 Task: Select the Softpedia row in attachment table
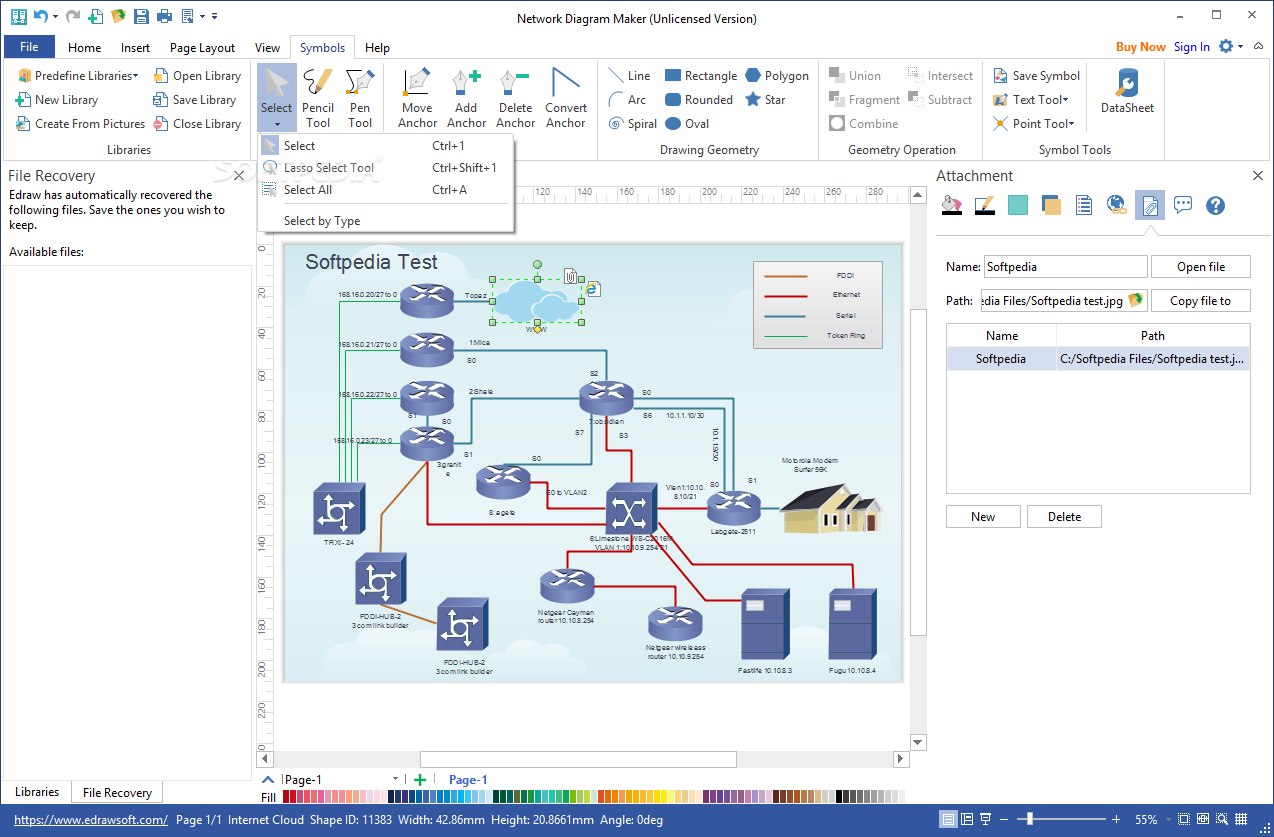[1098, 358]
